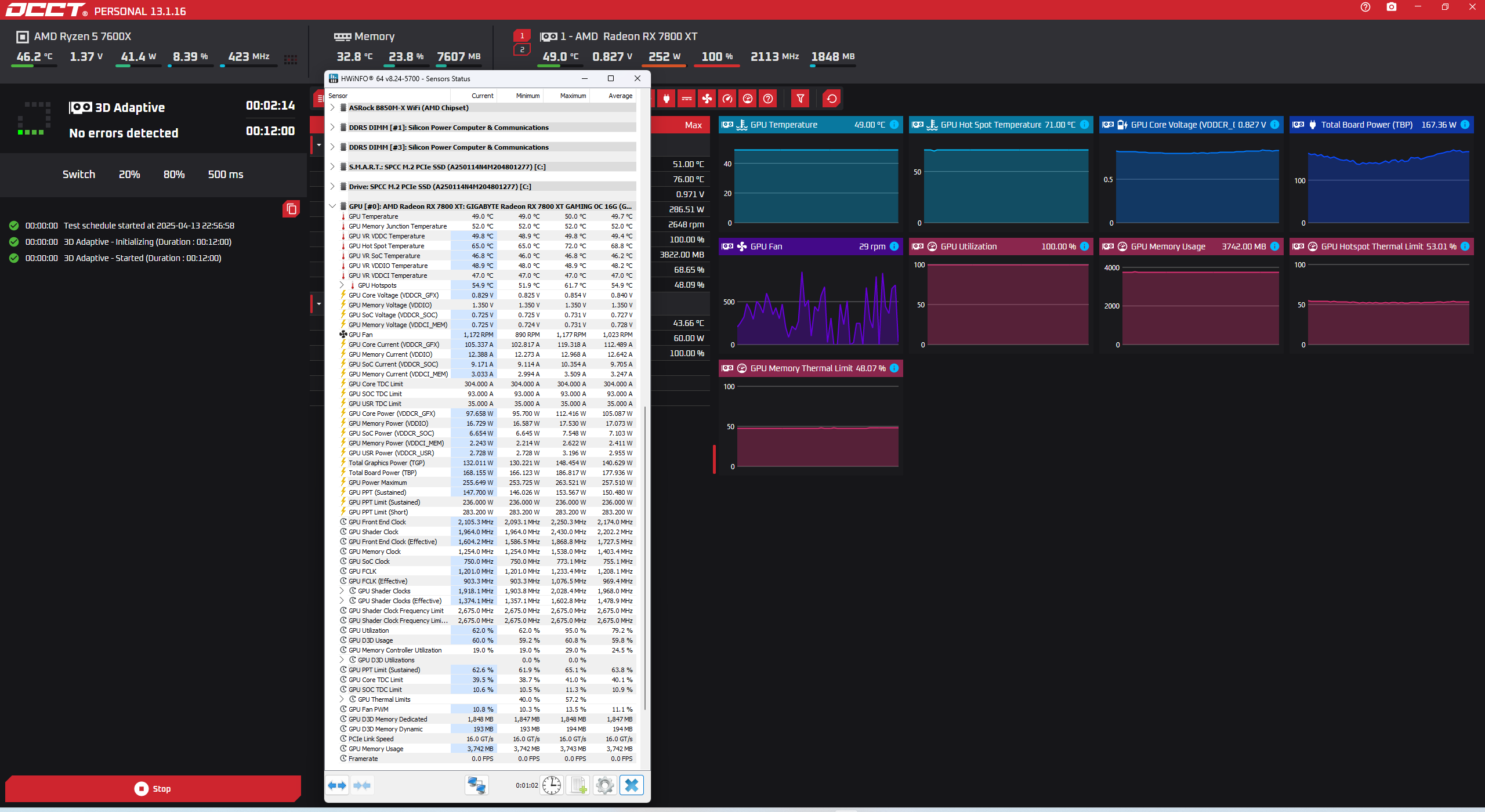This screenshot has width=1485, height=812.
Task: Start logging with HWiNFO sheet-plus button
Action: (578, 785)
